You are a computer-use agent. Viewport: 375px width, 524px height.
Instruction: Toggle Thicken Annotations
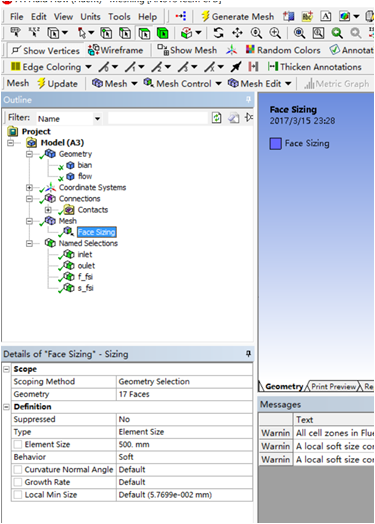(x=315, y=67)
